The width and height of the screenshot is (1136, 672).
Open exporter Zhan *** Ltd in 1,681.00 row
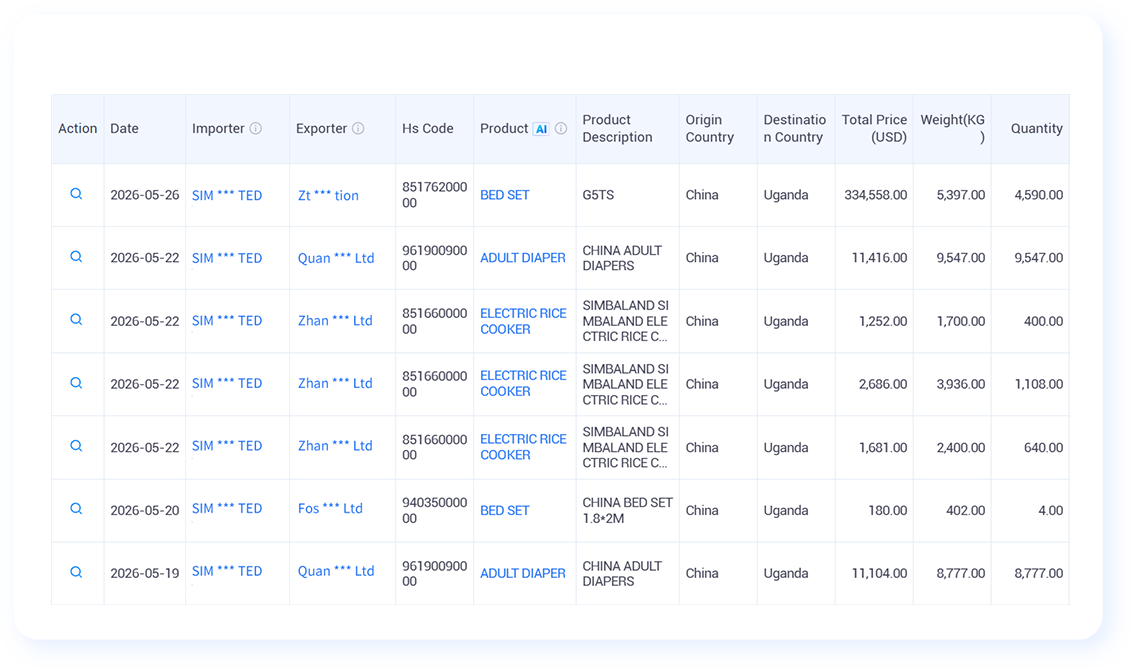point(335,446)
